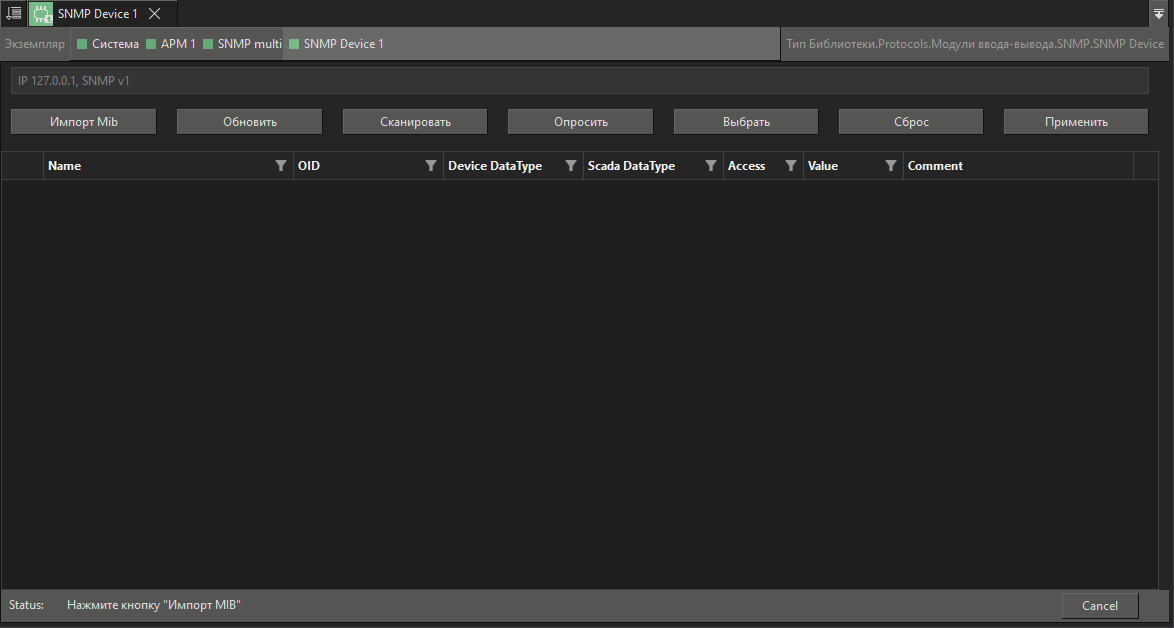Select the SNMP Device 1 document tab

point(100,14)
